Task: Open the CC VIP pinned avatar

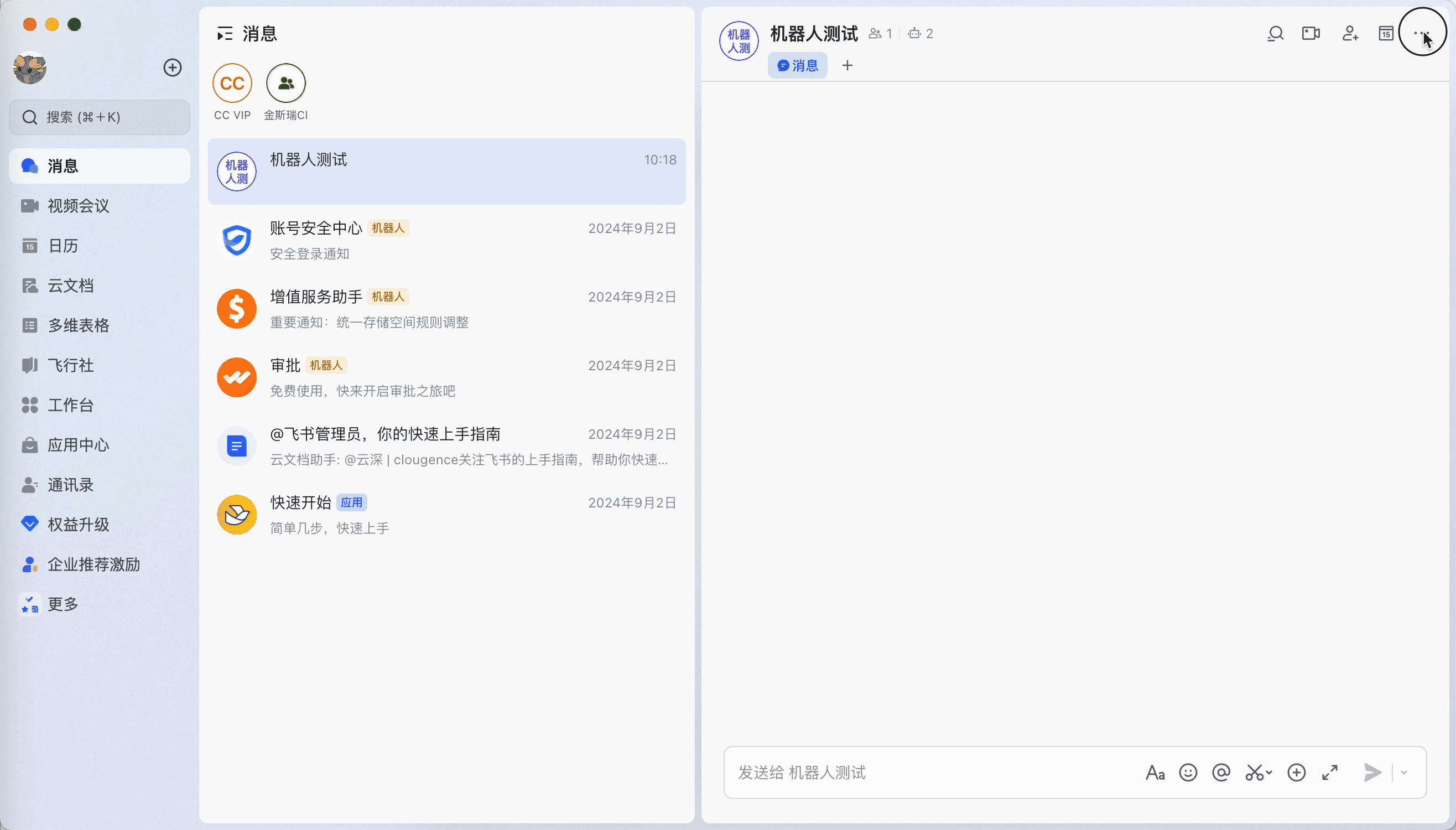Action: 232,84
